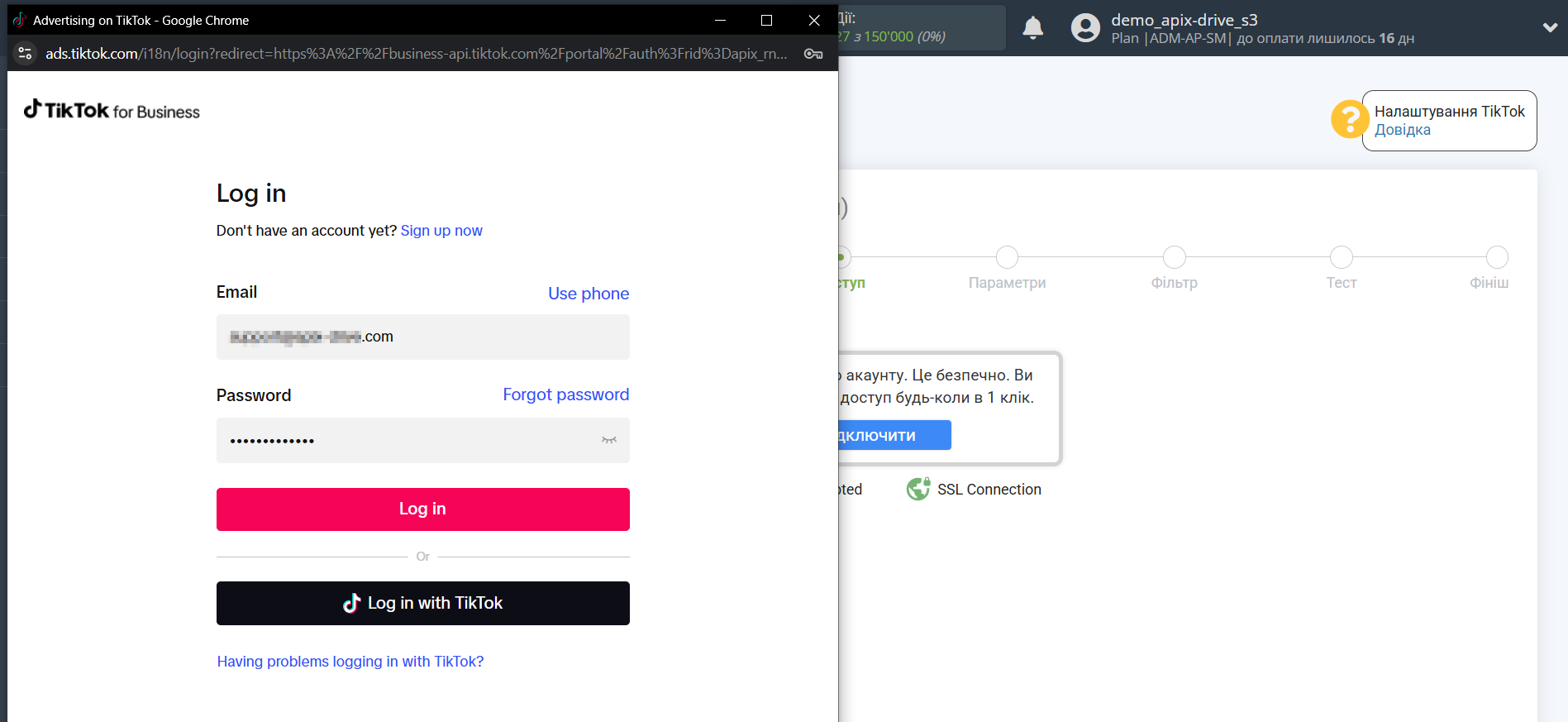1568x722 pixels.
Task: Click the yellow question mark help icon
Action: coord(1348,119)
